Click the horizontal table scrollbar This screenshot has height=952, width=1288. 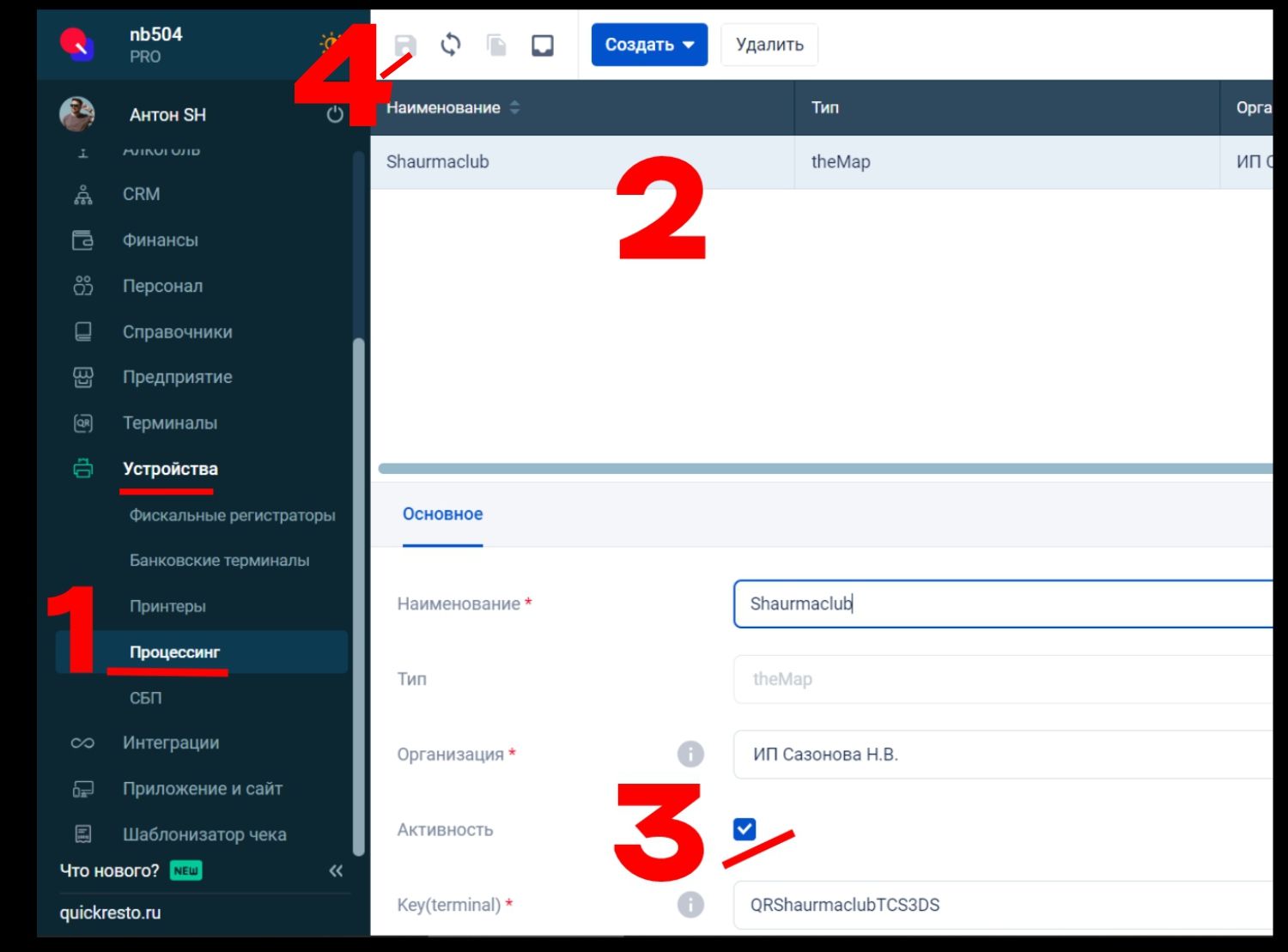point(825,469)
